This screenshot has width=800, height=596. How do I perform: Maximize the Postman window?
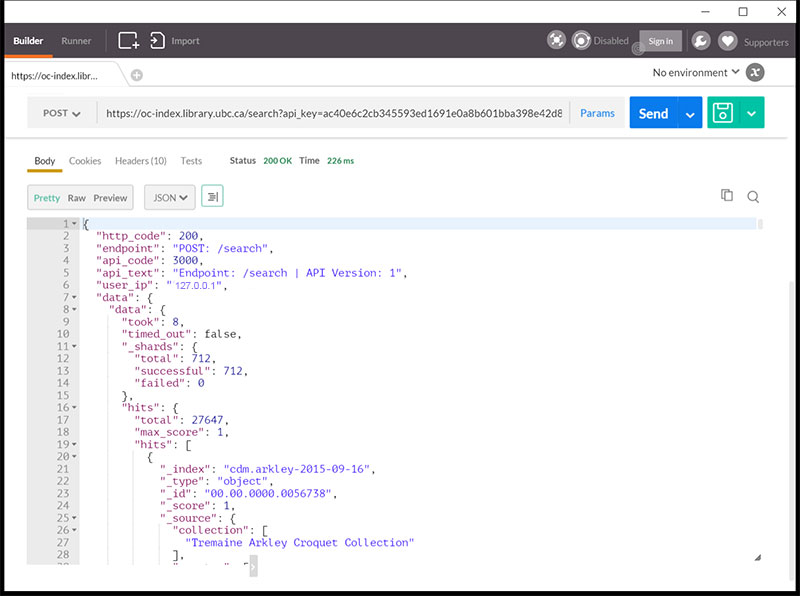pyautogui.click(x=743, y=11)
